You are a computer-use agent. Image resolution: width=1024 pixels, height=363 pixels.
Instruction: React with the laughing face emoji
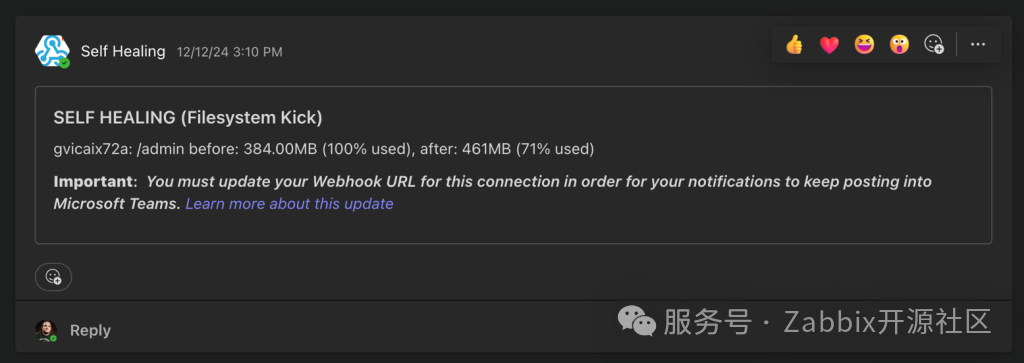864,44
